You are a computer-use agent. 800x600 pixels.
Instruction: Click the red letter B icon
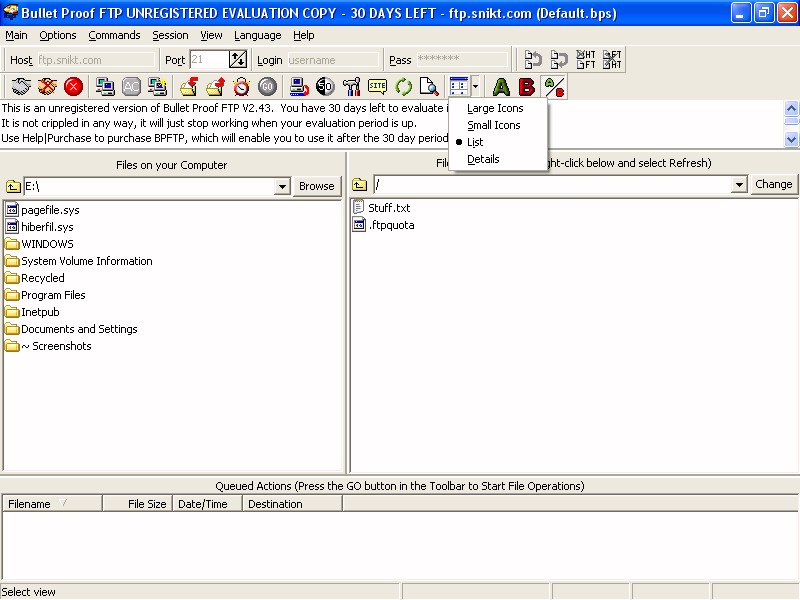click(x=527, y=86)
